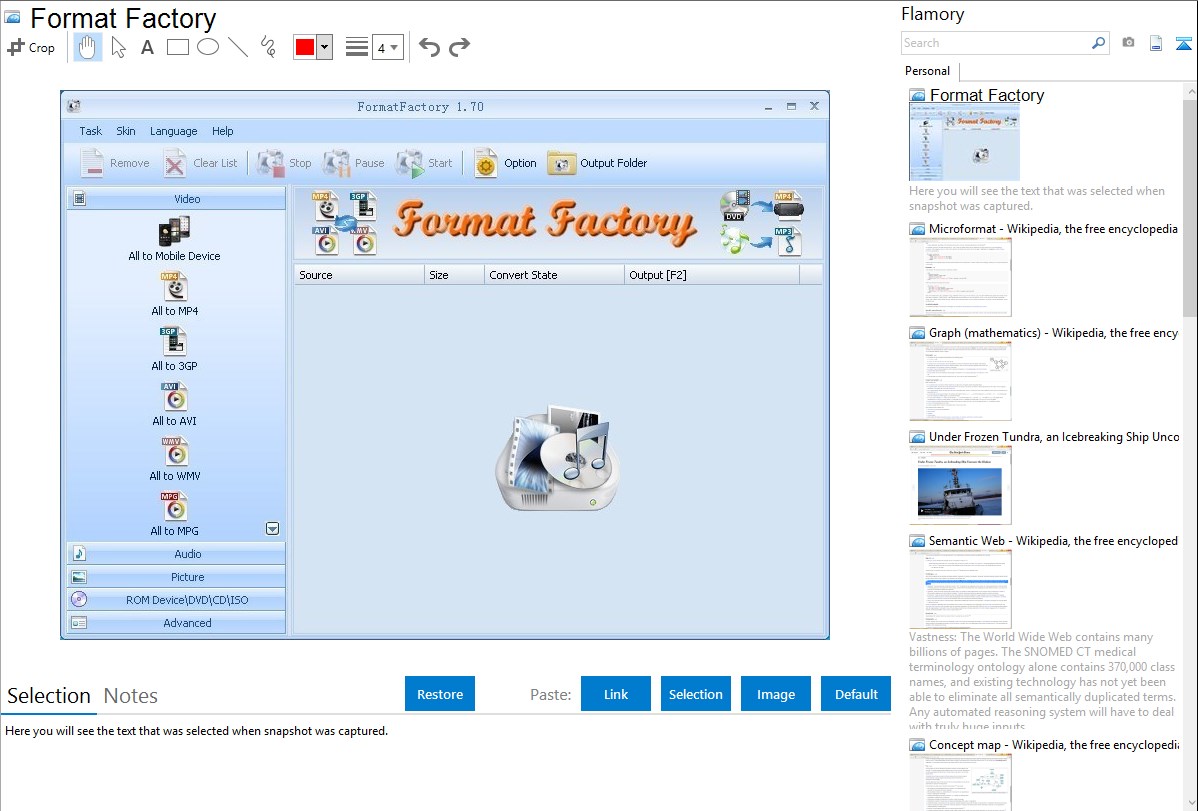
Task: Undo the last annotation
Action: click(429, 47)
